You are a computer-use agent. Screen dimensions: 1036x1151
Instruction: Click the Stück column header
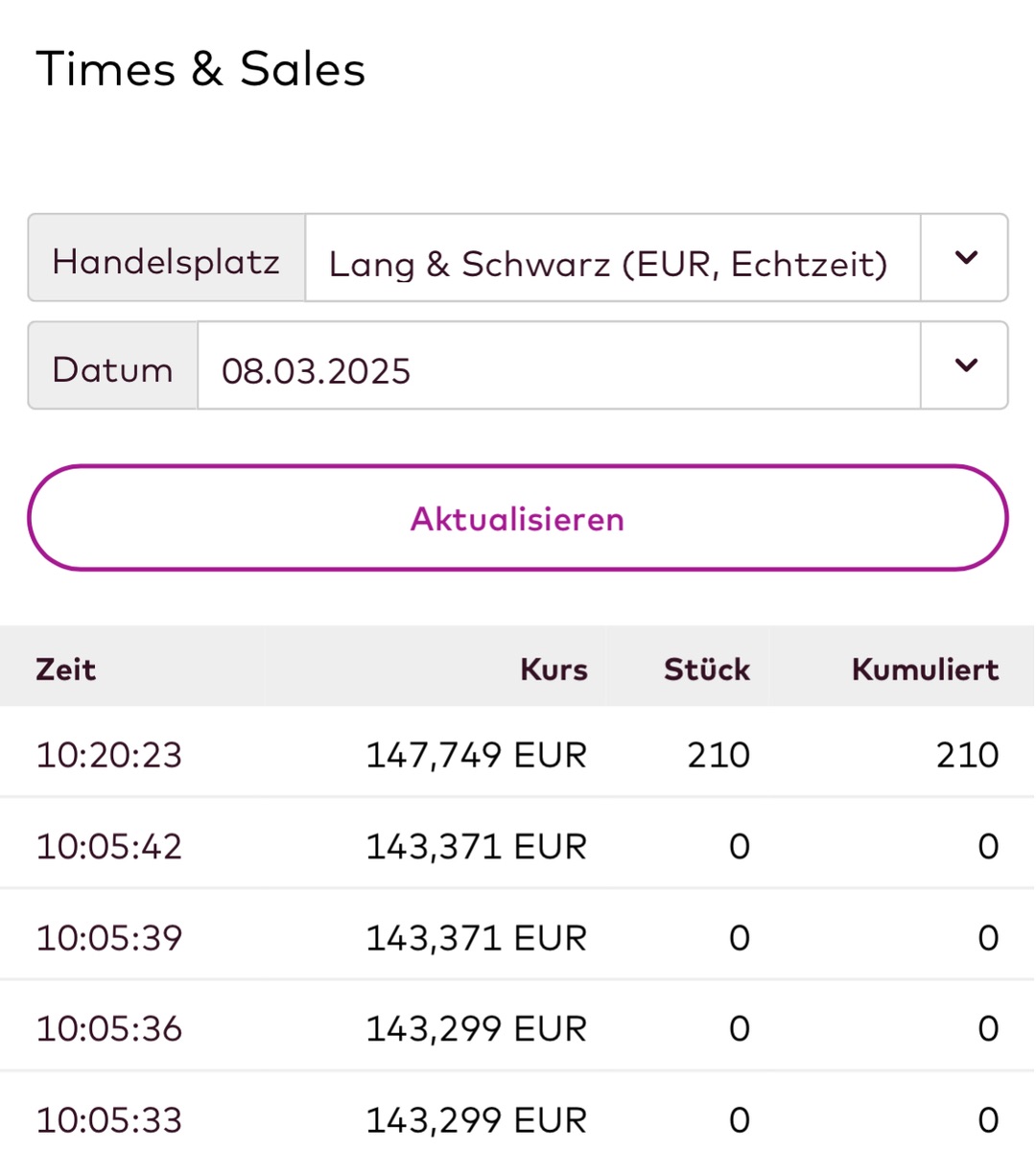(x=707, y=669)
